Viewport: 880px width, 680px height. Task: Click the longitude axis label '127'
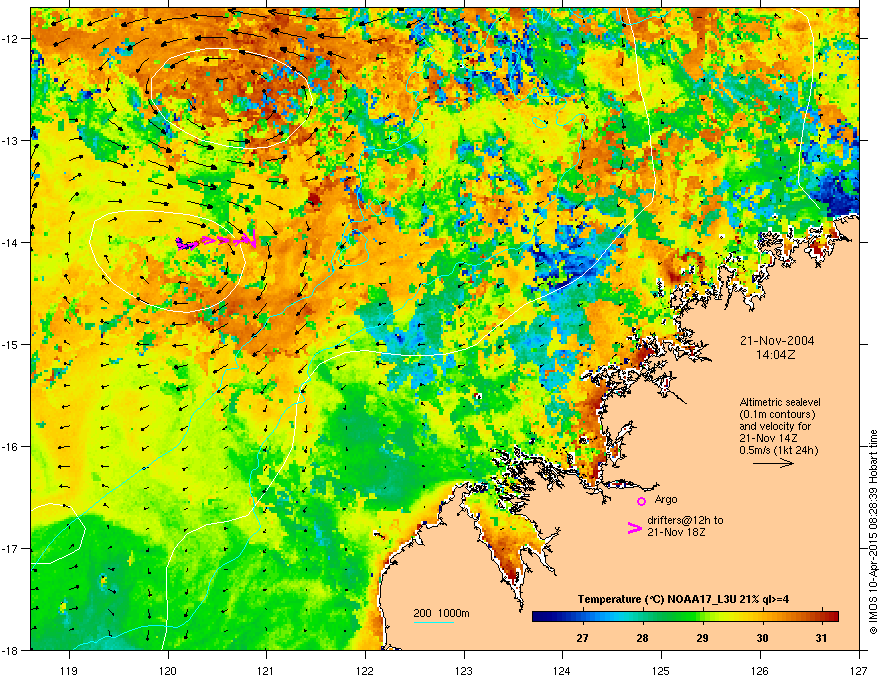coord(859,670)
